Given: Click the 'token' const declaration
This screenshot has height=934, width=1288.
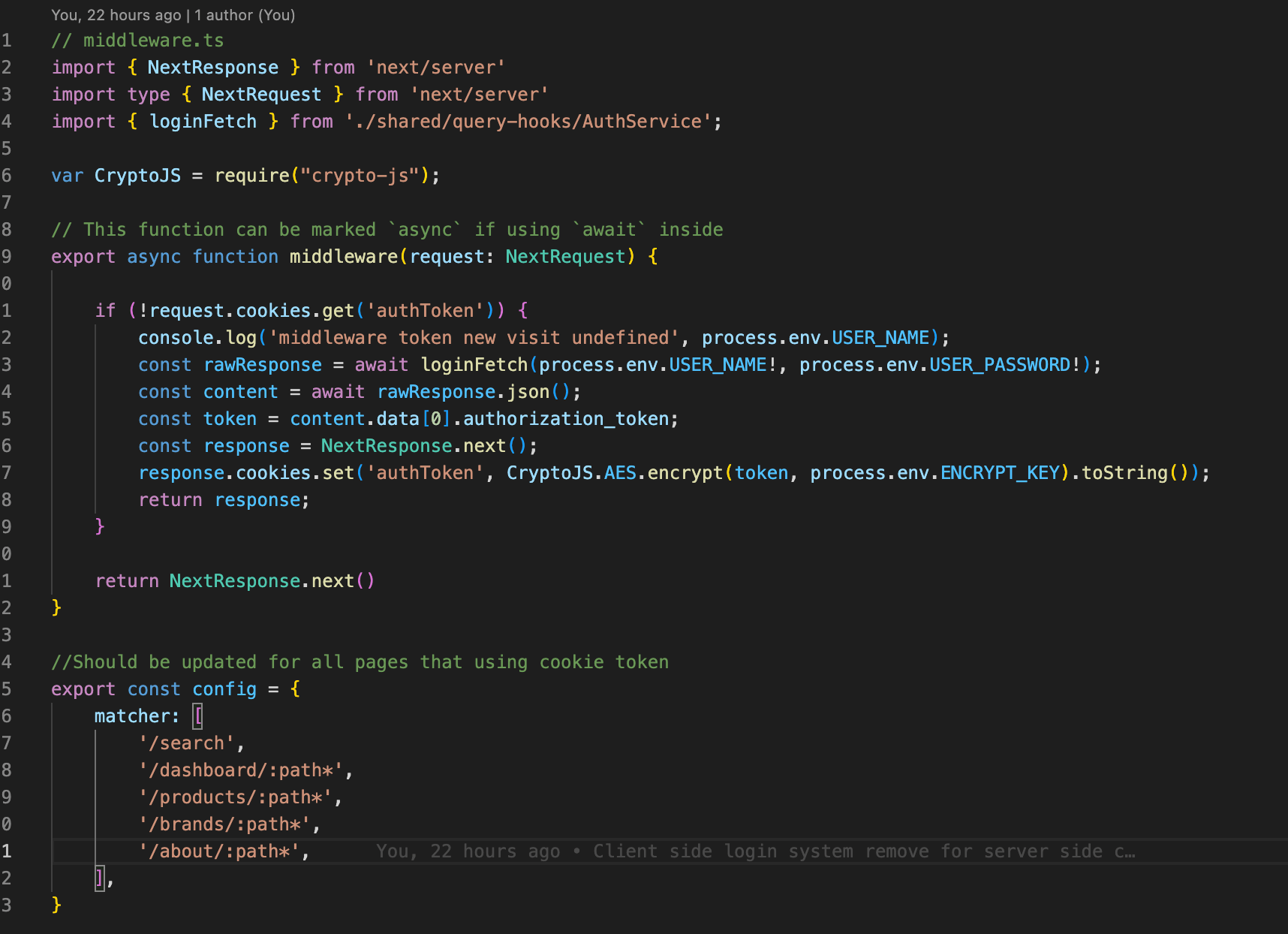Looking at the screenshot, I should click(x=230, y=419).
